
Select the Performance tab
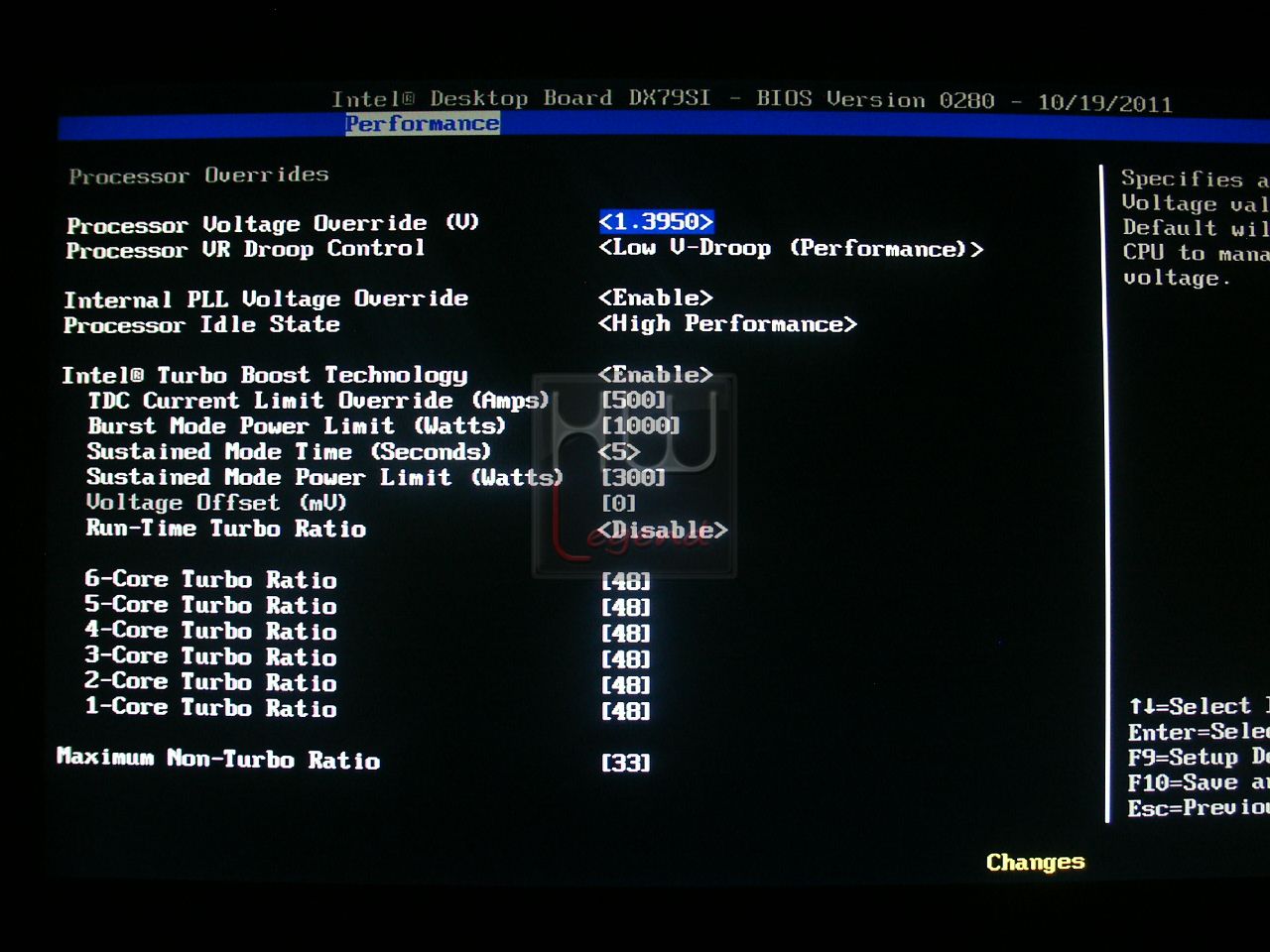[x=423, y=124]
